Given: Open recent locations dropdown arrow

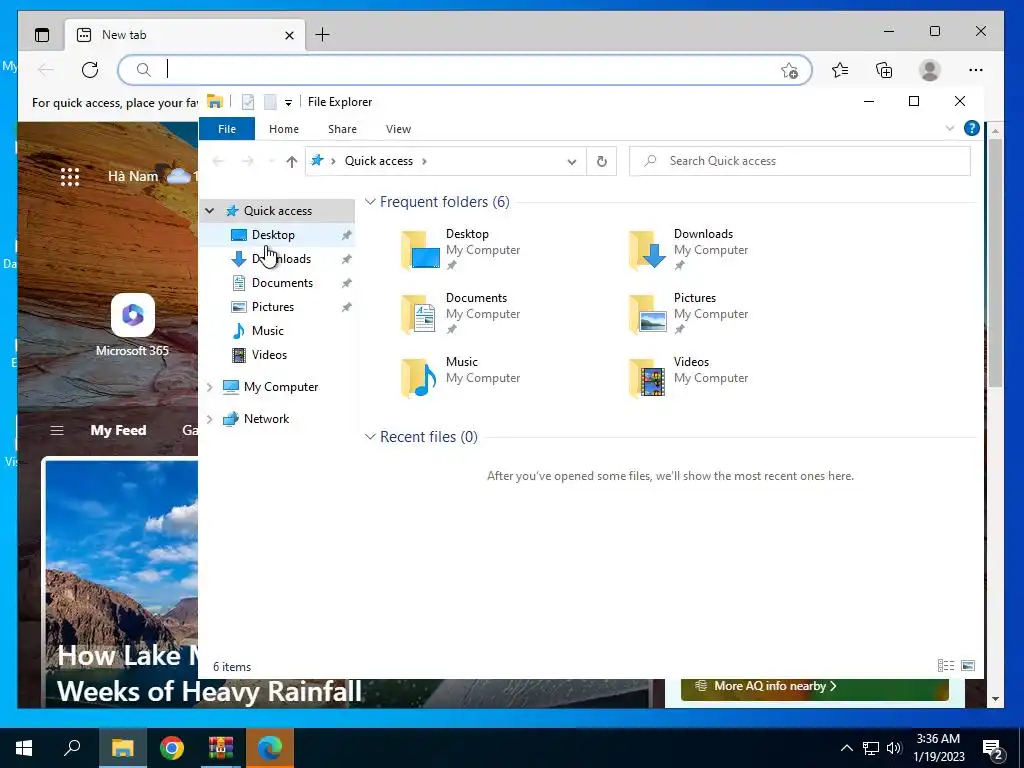Looking at the screenshot, I should point(271,161).
